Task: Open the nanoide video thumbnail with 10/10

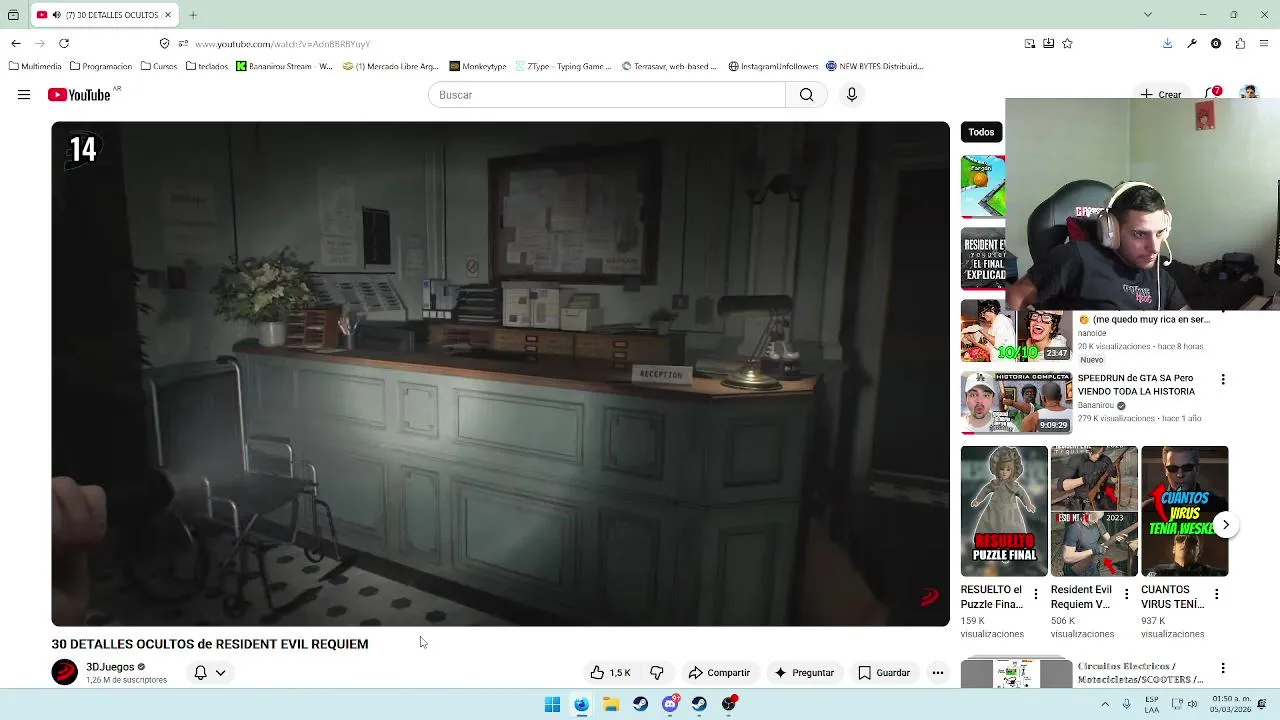Action: tap(1016, 331)
